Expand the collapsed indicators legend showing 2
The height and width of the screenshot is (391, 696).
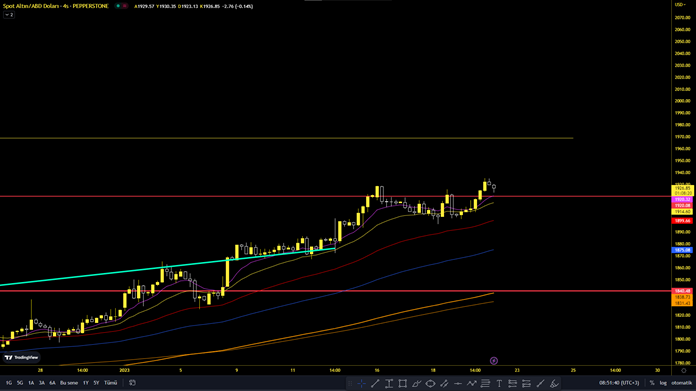tap(9, 15)
